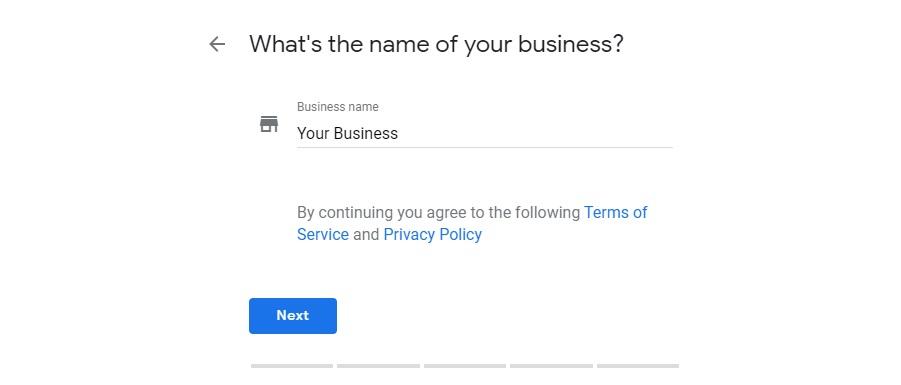The width and height of the screenshot is (901, 385).
Task: Click the 'What's the name of your business?' heading
Action: 436,44
